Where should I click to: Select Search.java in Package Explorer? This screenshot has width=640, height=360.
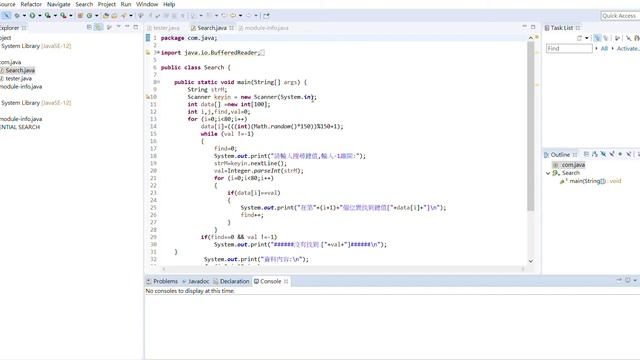pyautogui.click(x=20, y=70)
